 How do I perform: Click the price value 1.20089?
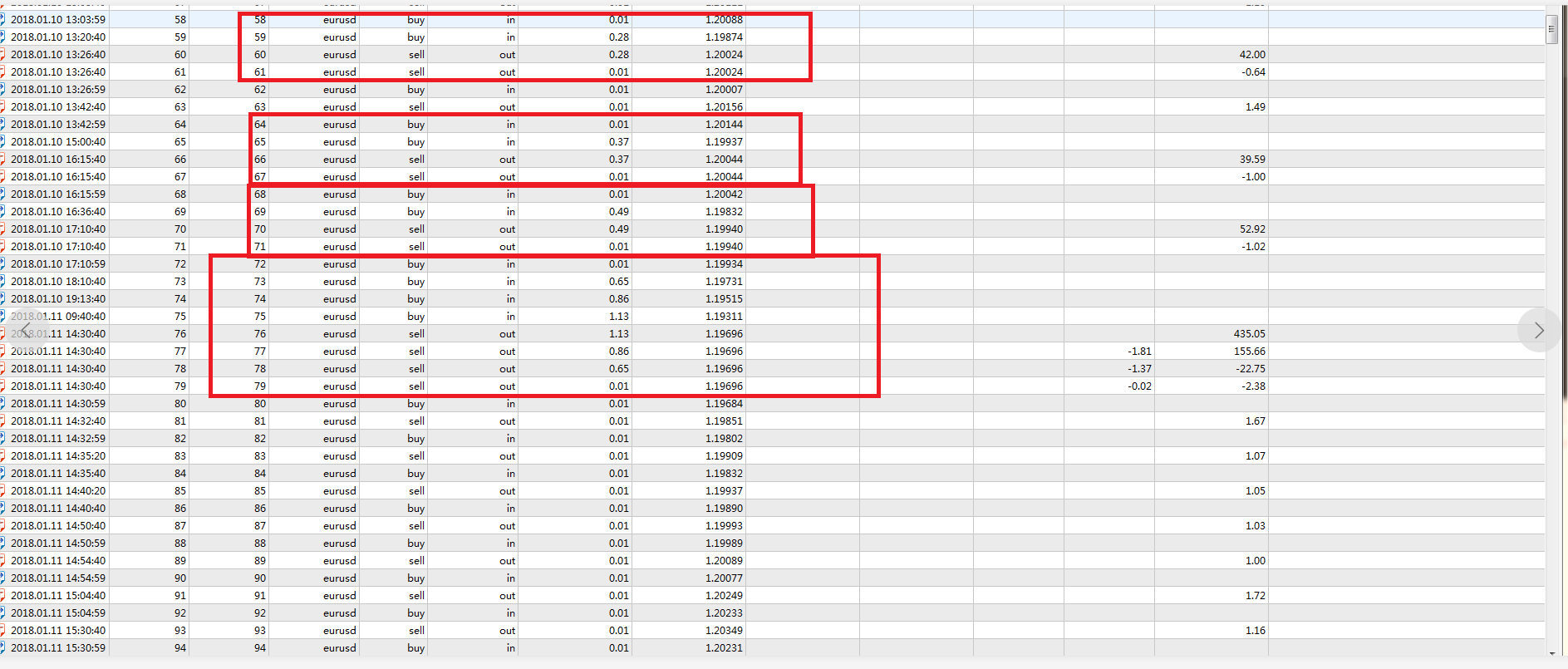(724, 560)
